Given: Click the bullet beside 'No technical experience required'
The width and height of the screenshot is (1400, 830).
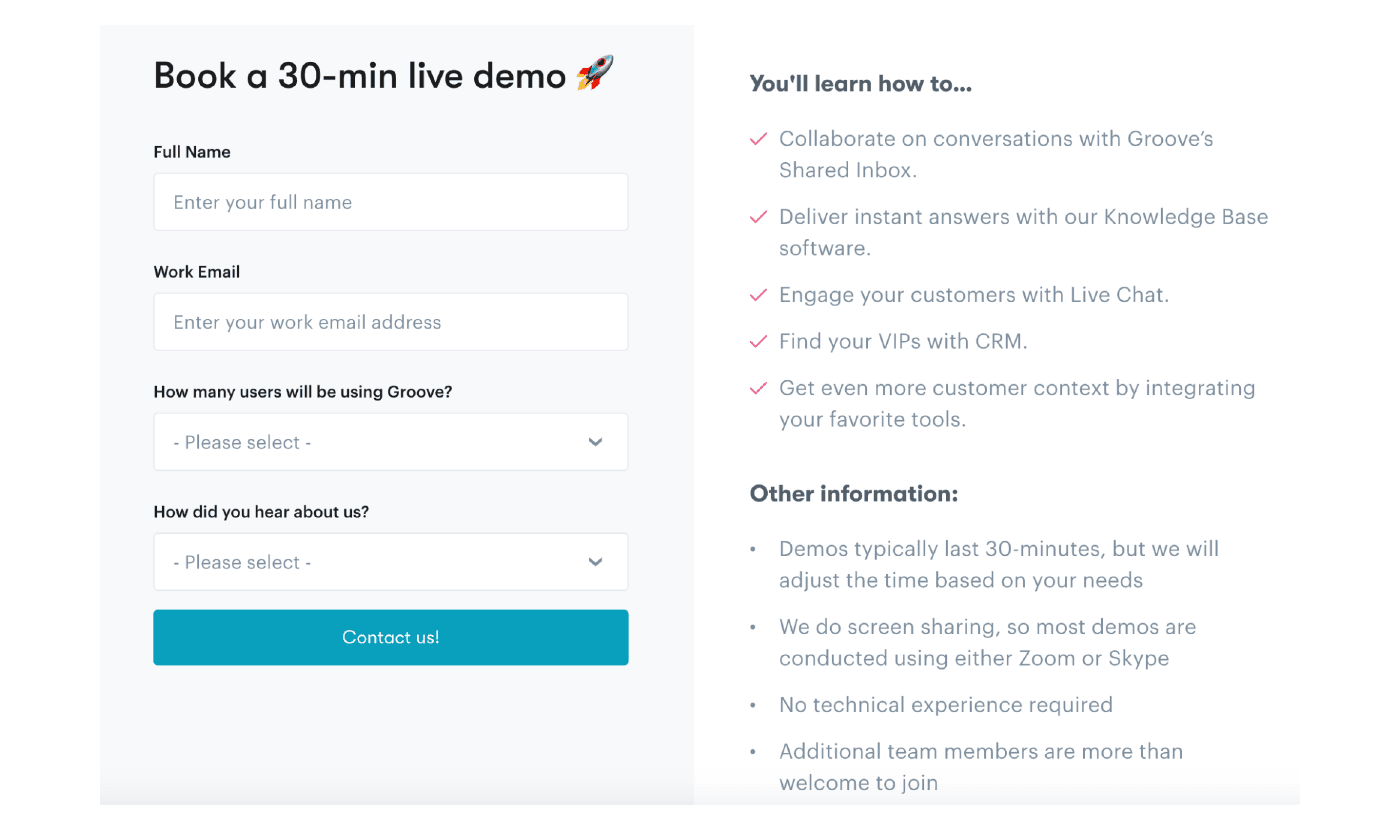Looking at the screenshot, I should tap(753, 705).
